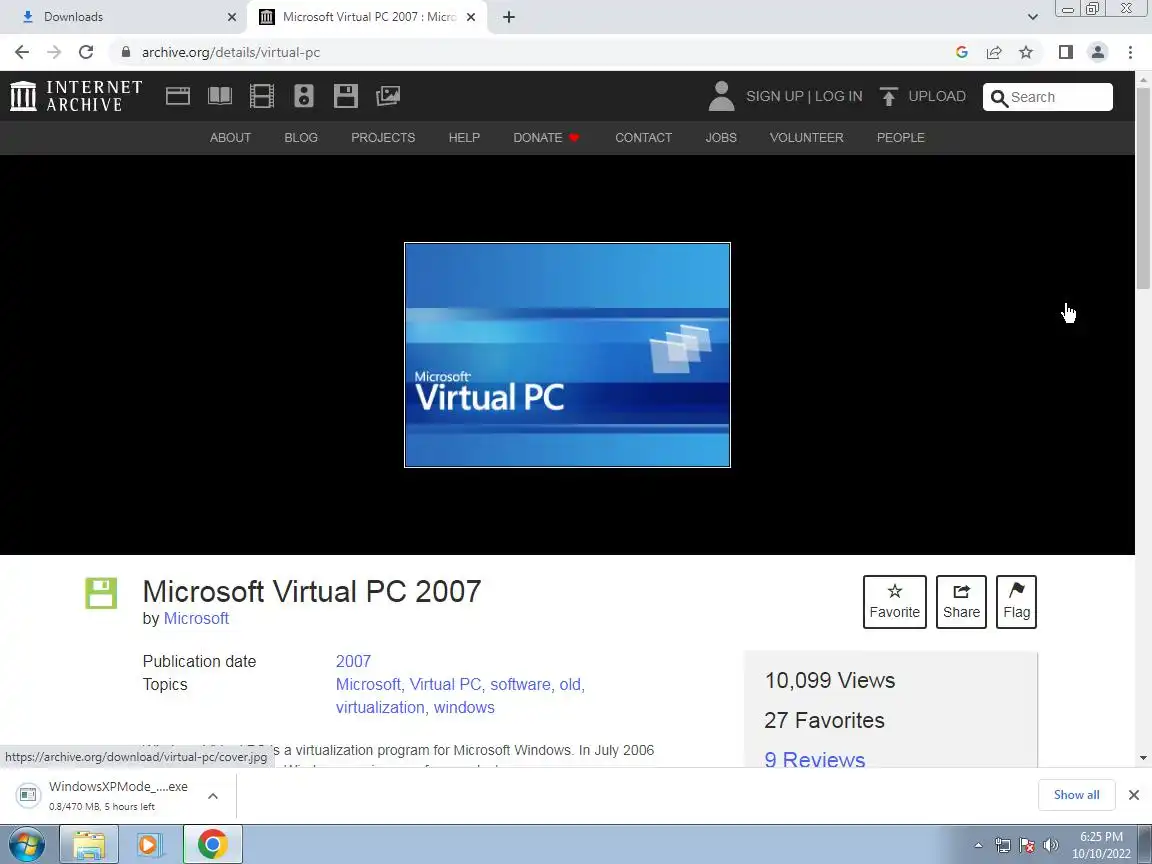Open the Web (Wayback) media icon
The width and height of the screenshot is (1152, 864).
(178, 96)
